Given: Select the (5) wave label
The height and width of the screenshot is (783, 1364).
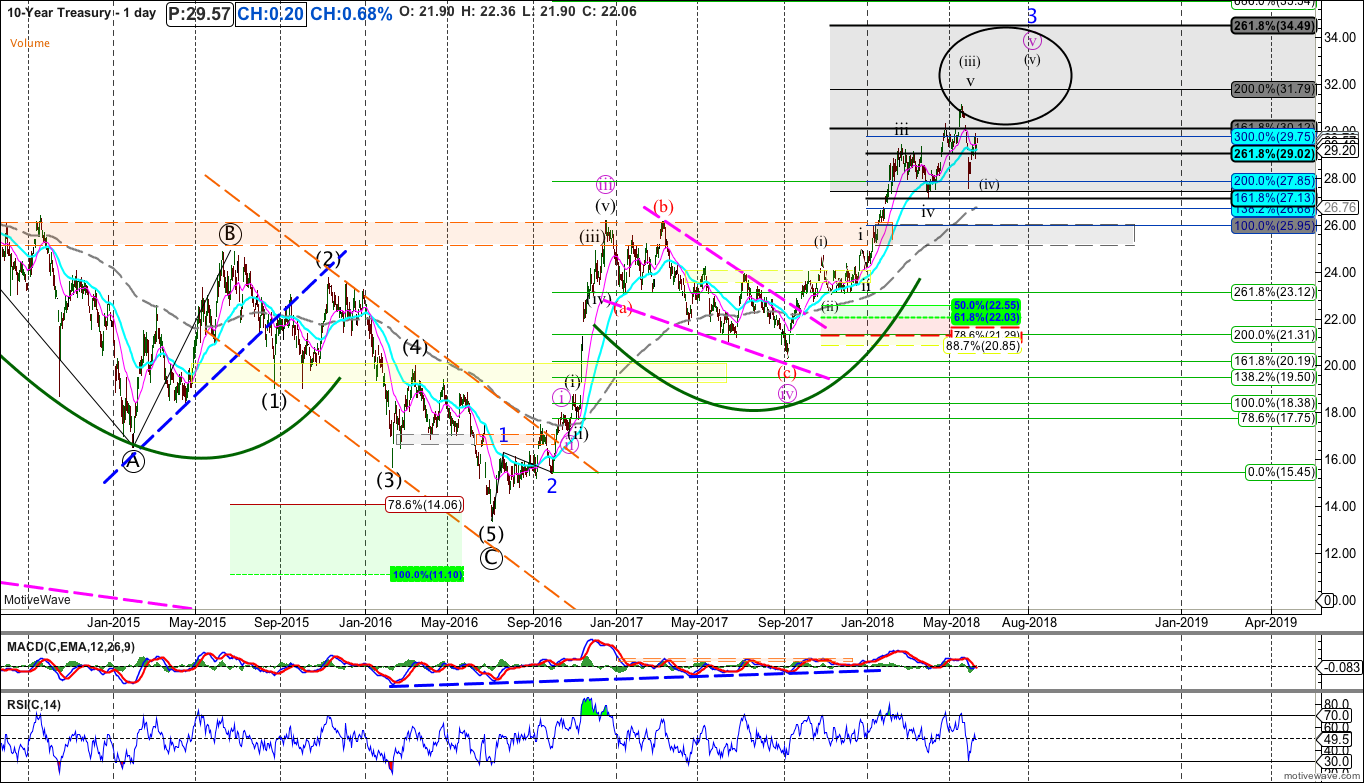Looking at the screenshot, I should (490, 532).
